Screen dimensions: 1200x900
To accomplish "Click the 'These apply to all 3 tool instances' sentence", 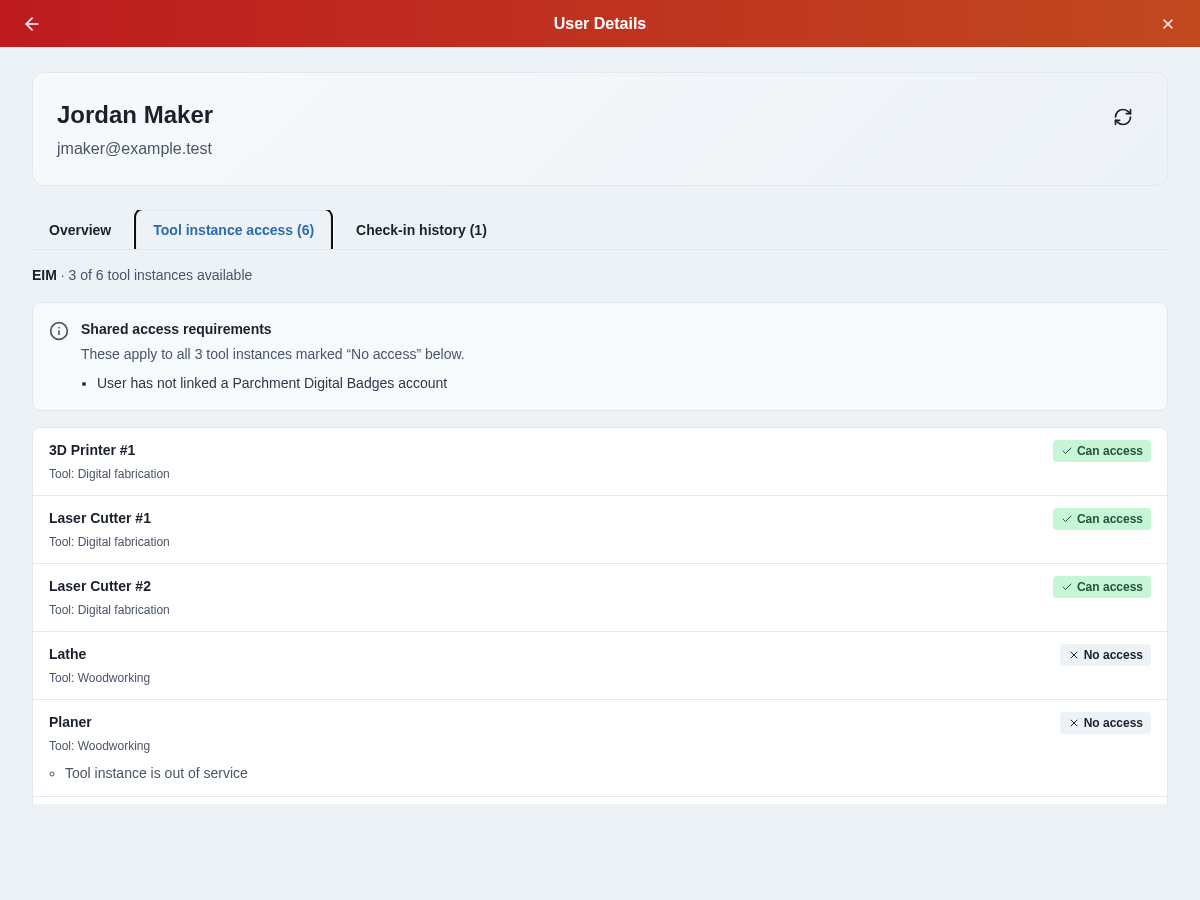I will pos(273,354).
